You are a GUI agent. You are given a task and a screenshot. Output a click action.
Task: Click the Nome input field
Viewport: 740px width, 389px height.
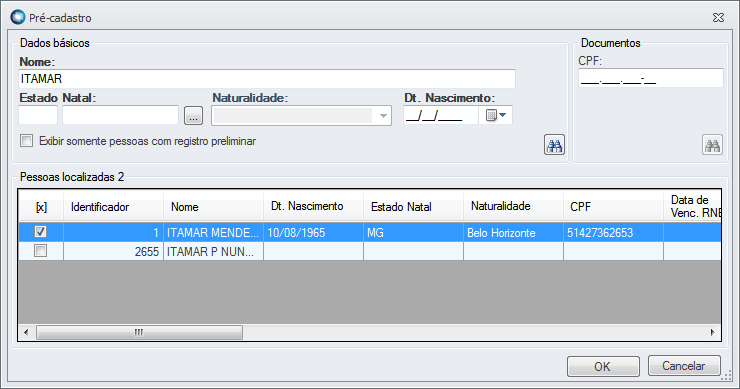click(x=267, y=79)
